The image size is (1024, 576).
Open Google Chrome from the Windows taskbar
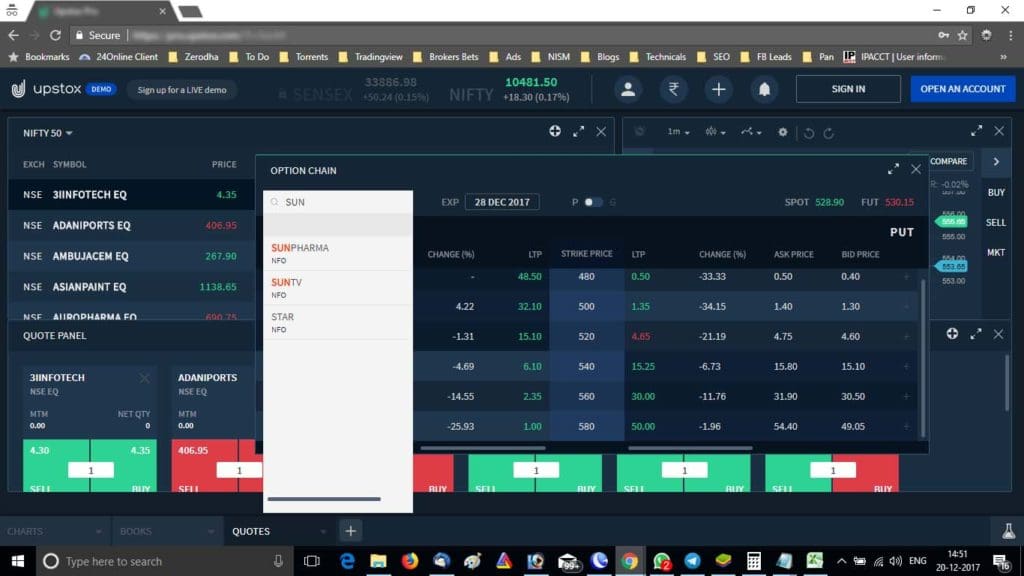(629, 561)
